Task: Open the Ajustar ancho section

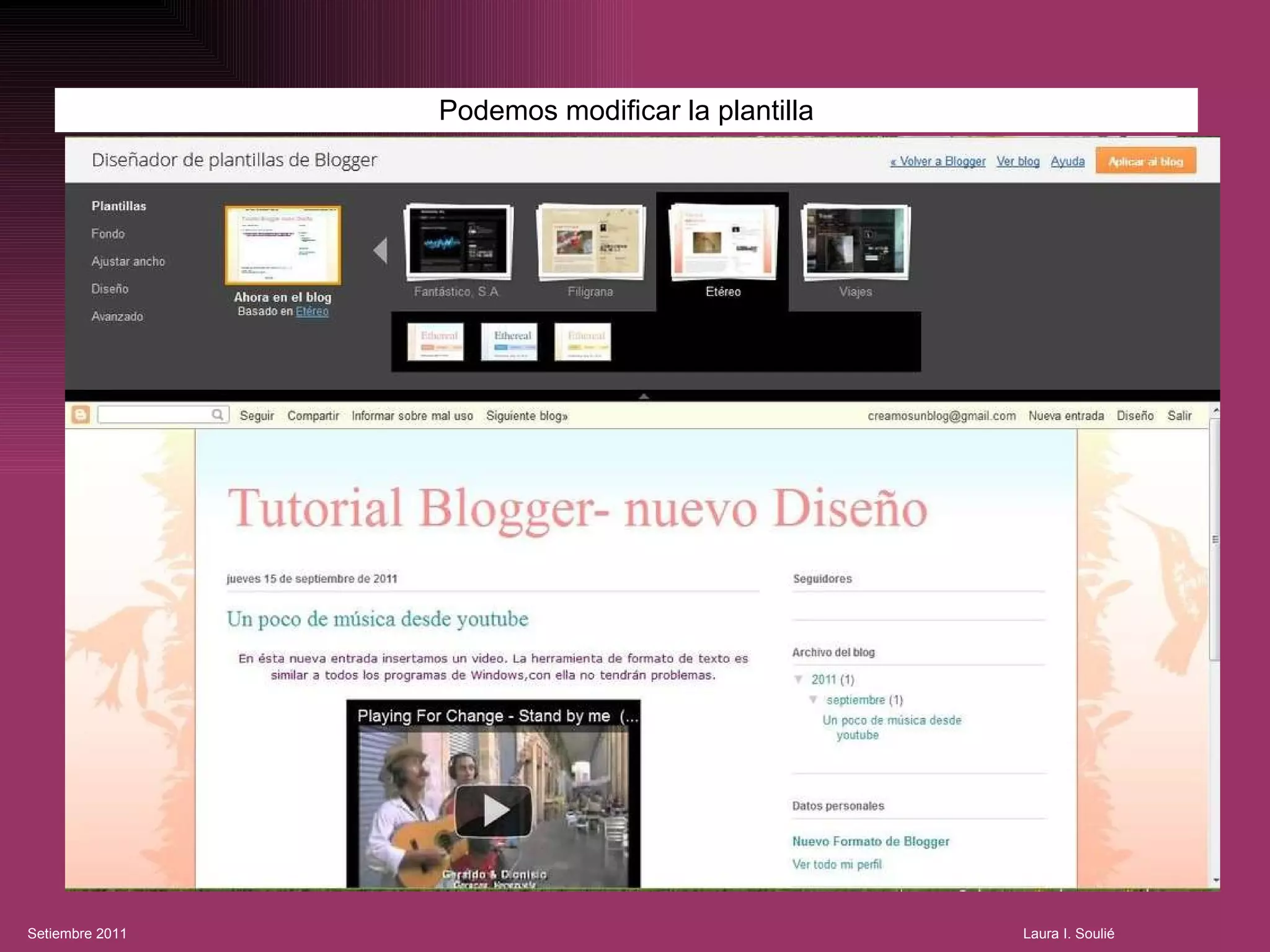Action: [128, 262]
